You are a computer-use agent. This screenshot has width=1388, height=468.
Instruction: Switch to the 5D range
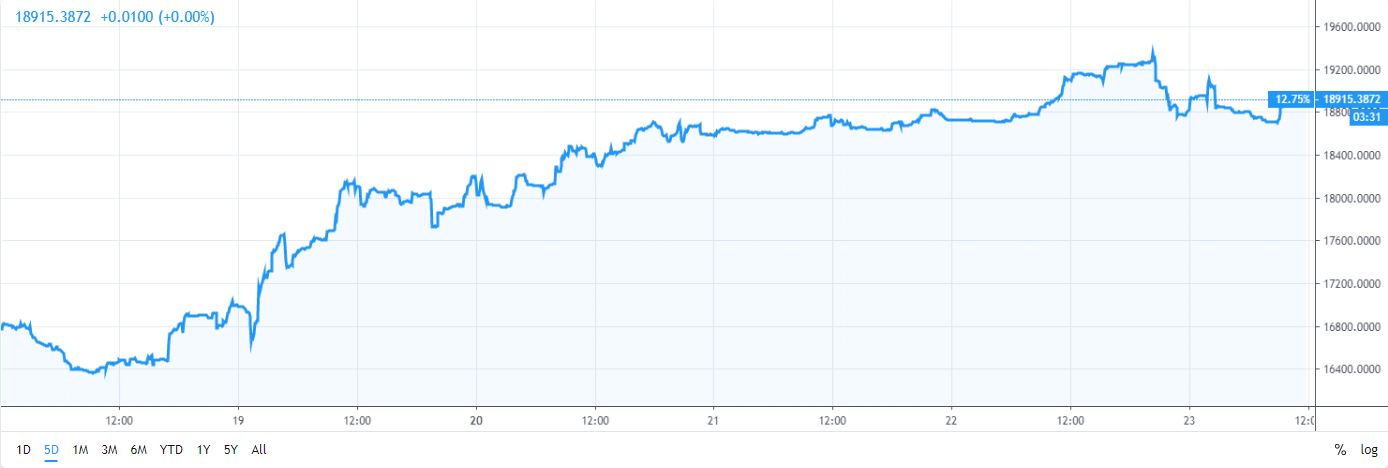(x=52, y=450)
